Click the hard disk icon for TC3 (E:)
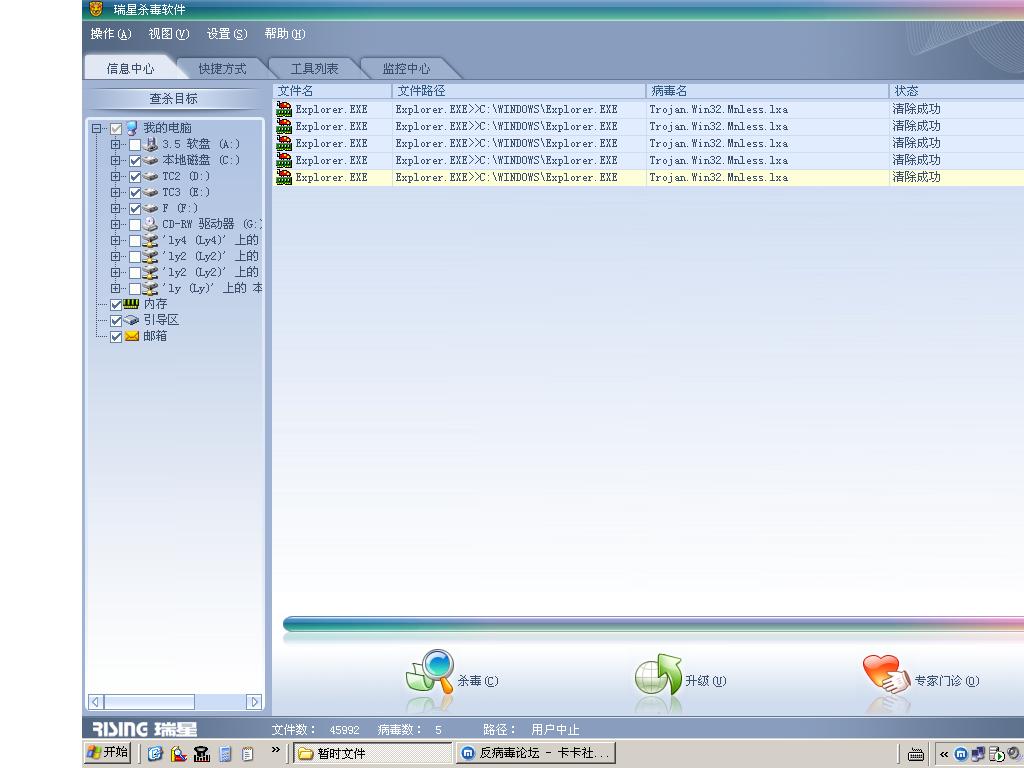1024x768 pixels. tap(150, 192)
